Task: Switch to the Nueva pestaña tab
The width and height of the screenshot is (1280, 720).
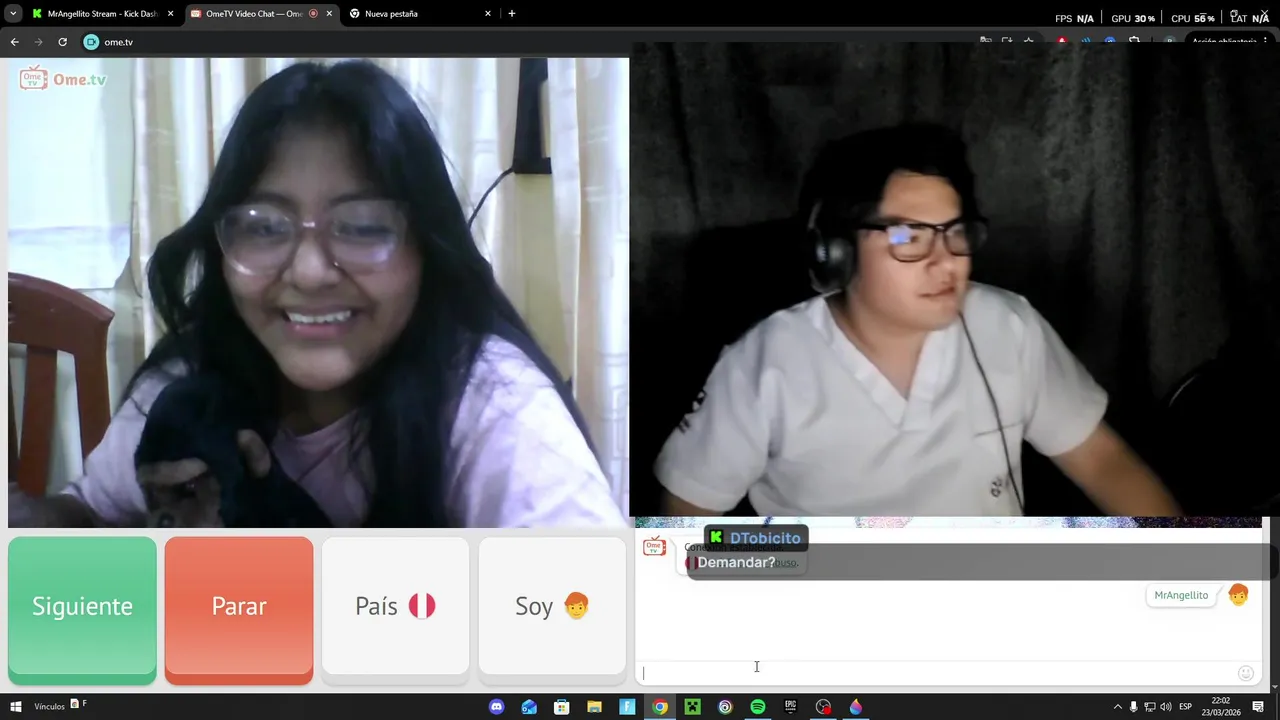Action: click(x=418, y=14)
